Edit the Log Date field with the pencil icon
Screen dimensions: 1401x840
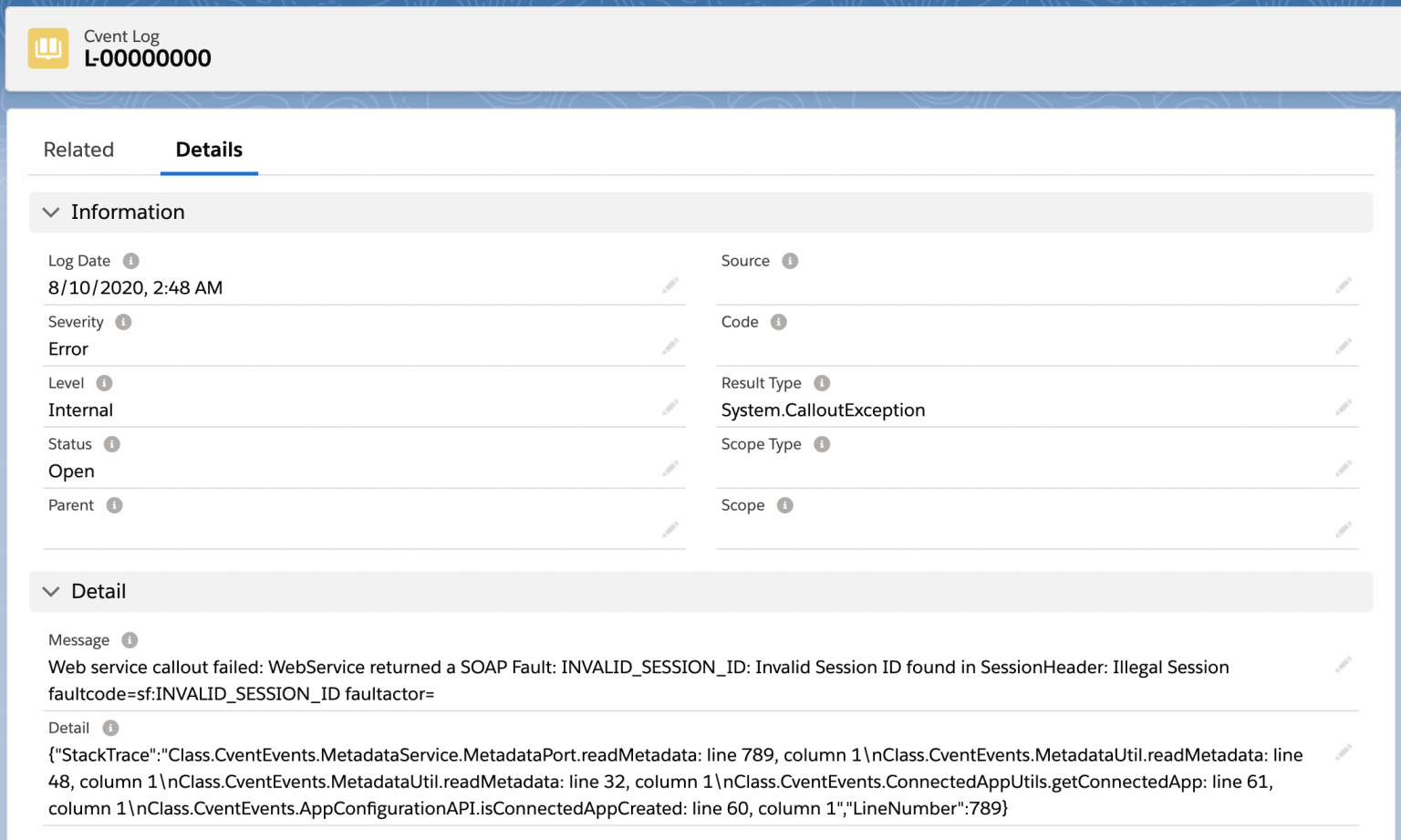[x=670, y=285]
